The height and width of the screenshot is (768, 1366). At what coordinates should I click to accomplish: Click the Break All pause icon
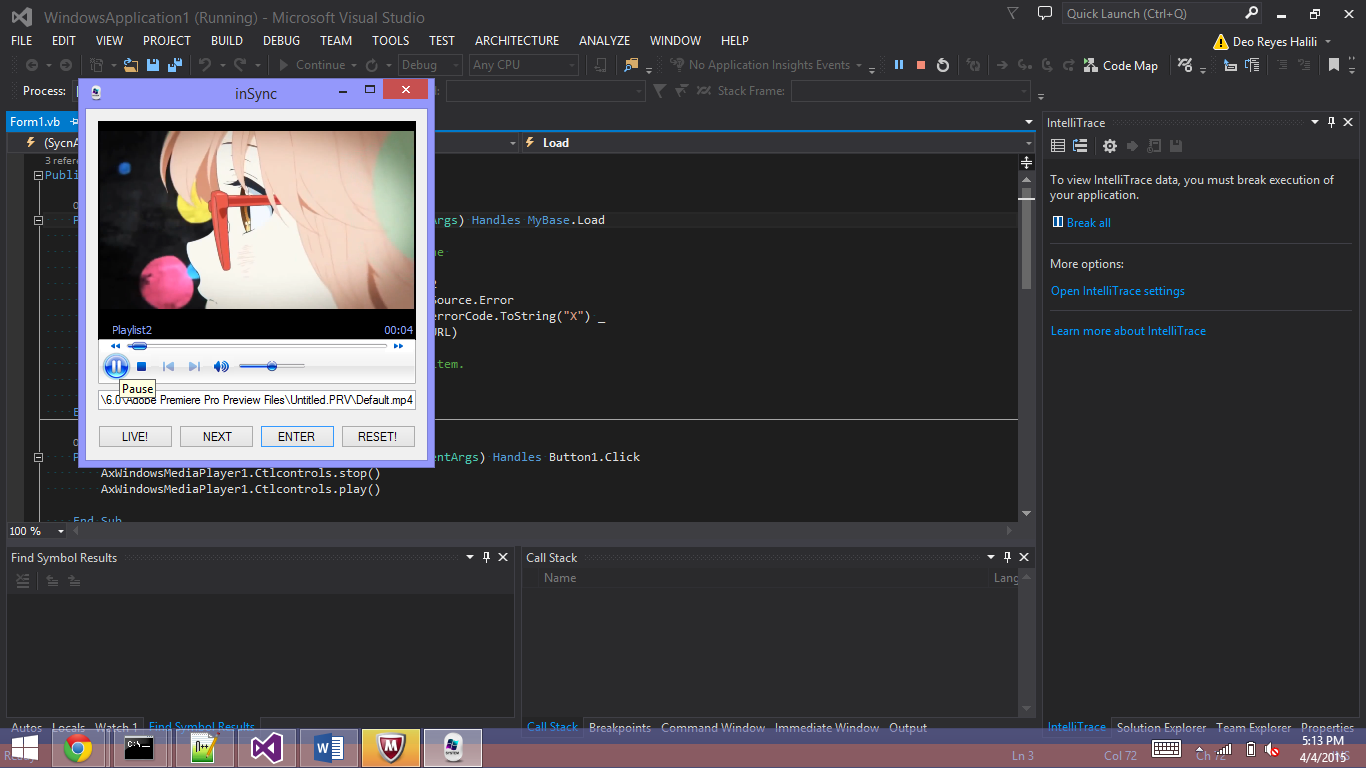899,65
